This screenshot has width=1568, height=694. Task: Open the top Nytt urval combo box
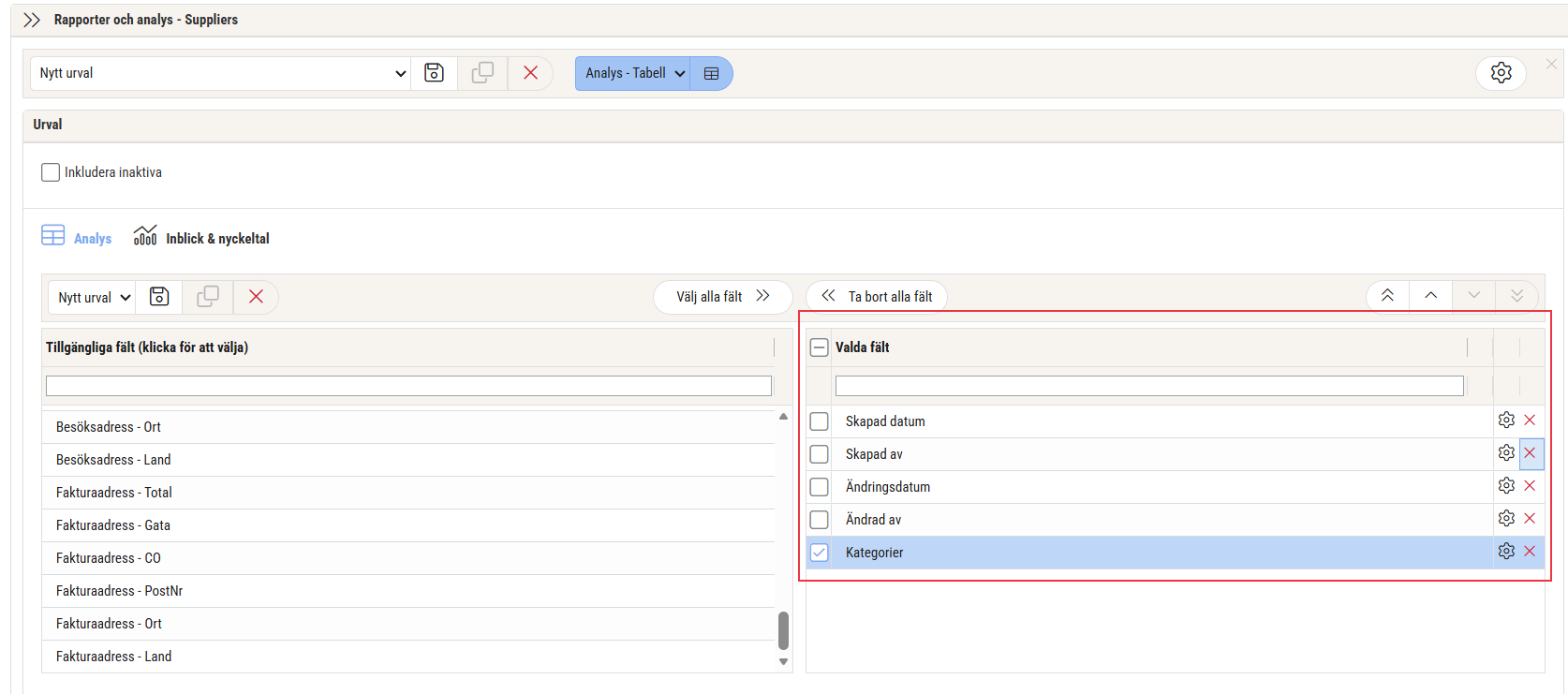pyautogui.click(x=221, y=73)
